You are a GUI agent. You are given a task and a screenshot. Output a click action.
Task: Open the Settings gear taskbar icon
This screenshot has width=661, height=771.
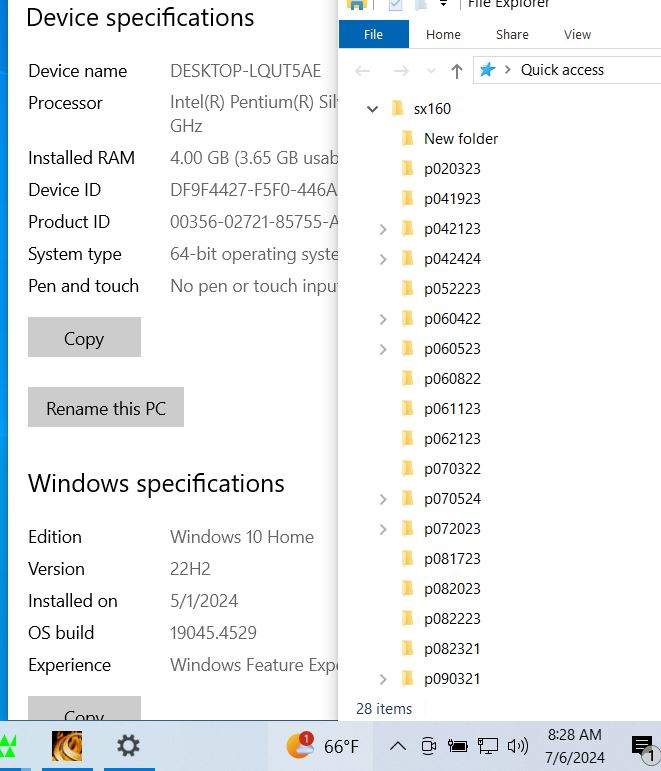128,745
